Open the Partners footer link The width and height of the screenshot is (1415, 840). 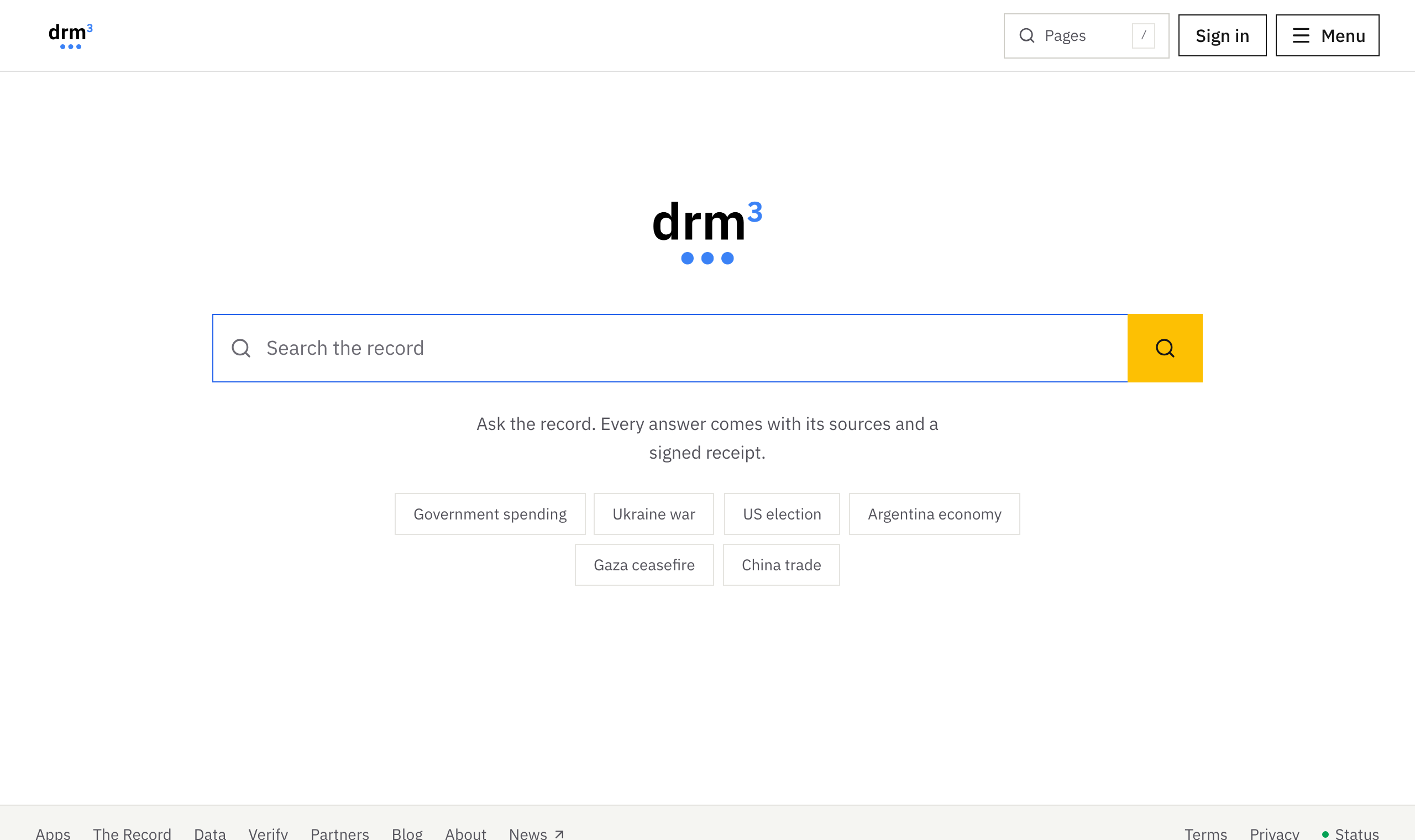coord(339,833)
